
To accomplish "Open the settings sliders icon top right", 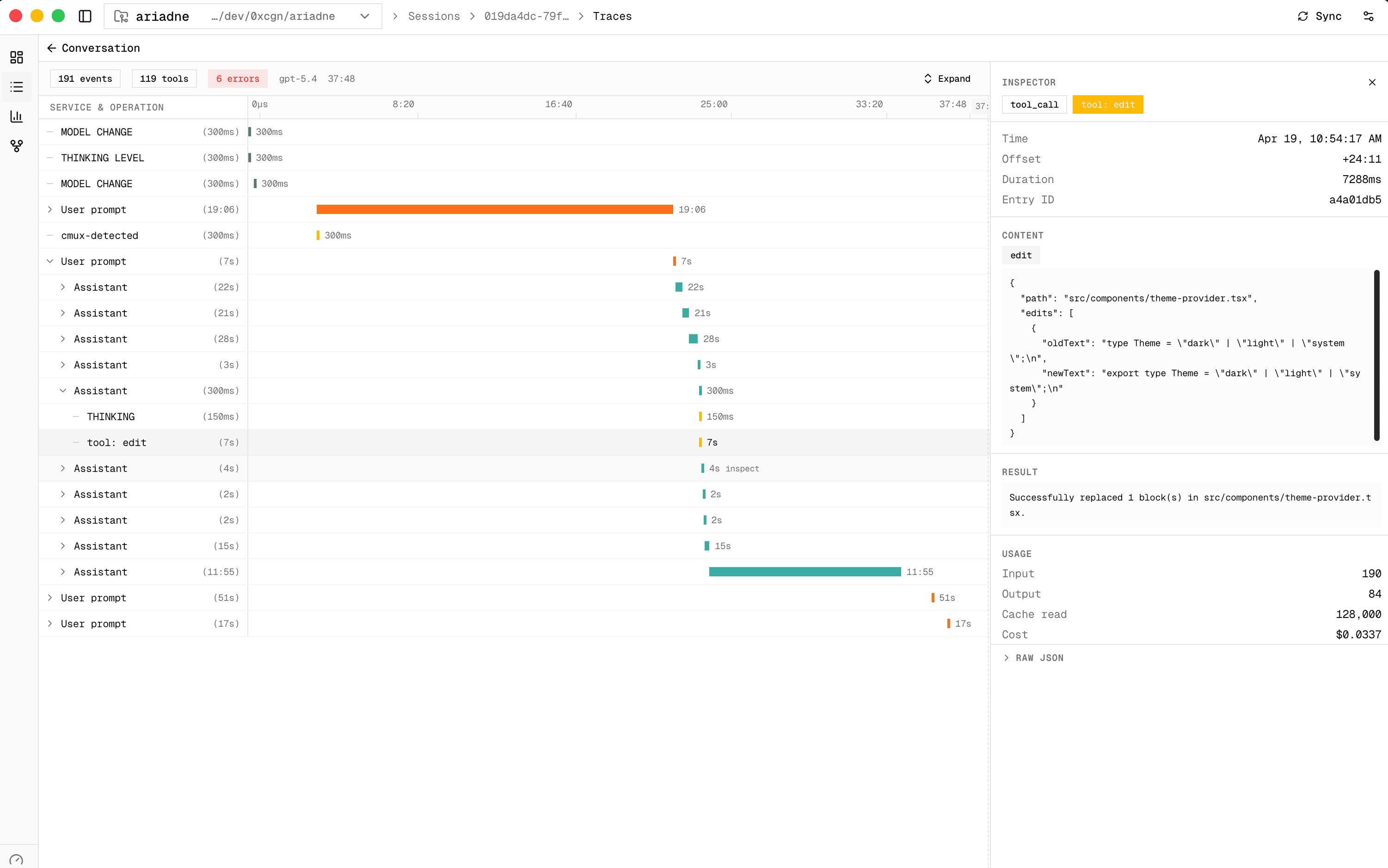I will pos(1369,16).
